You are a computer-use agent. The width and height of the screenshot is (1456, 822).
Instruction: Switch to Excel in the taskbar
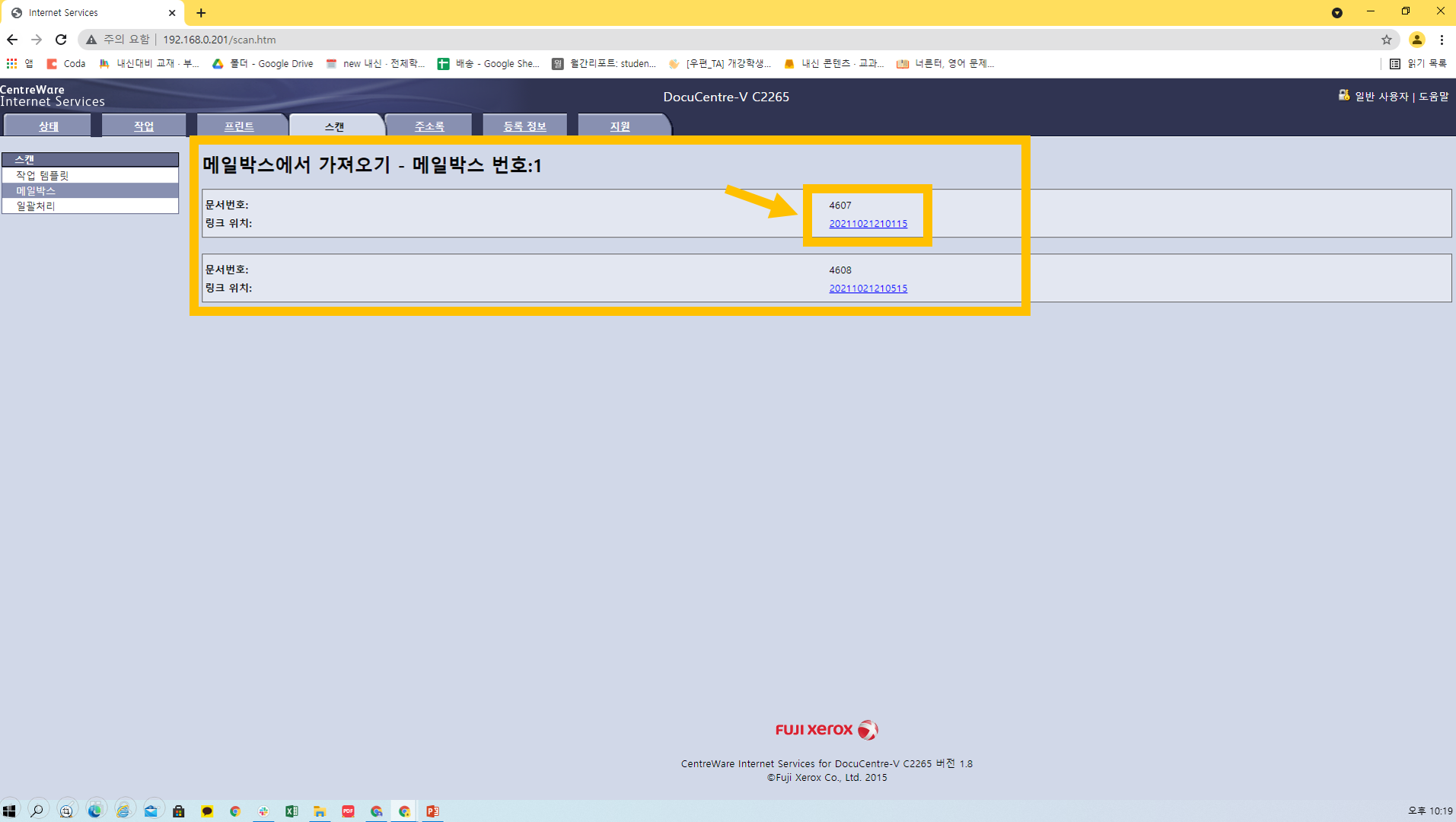pyautogui.click(x=292, y=811)
